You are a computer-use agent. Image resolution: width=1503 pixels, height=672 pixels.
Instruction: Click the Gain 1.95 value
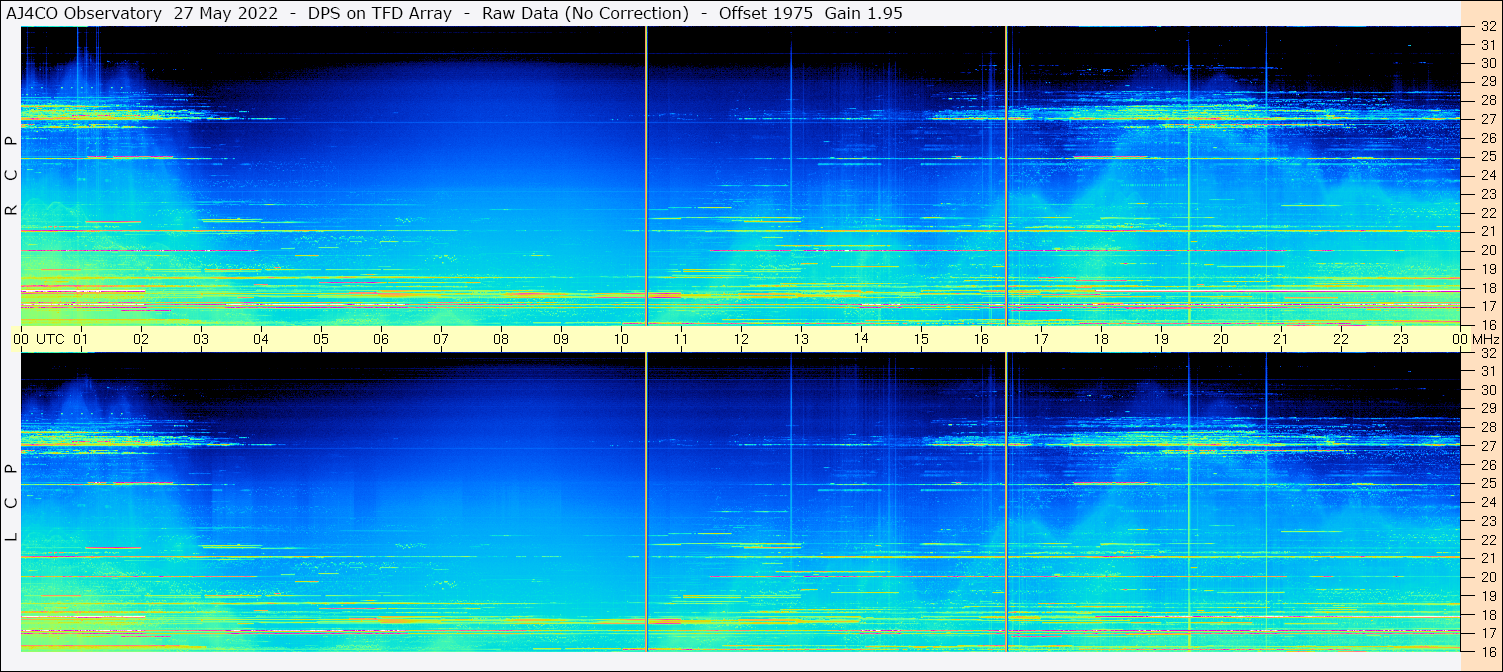point(863,13)
